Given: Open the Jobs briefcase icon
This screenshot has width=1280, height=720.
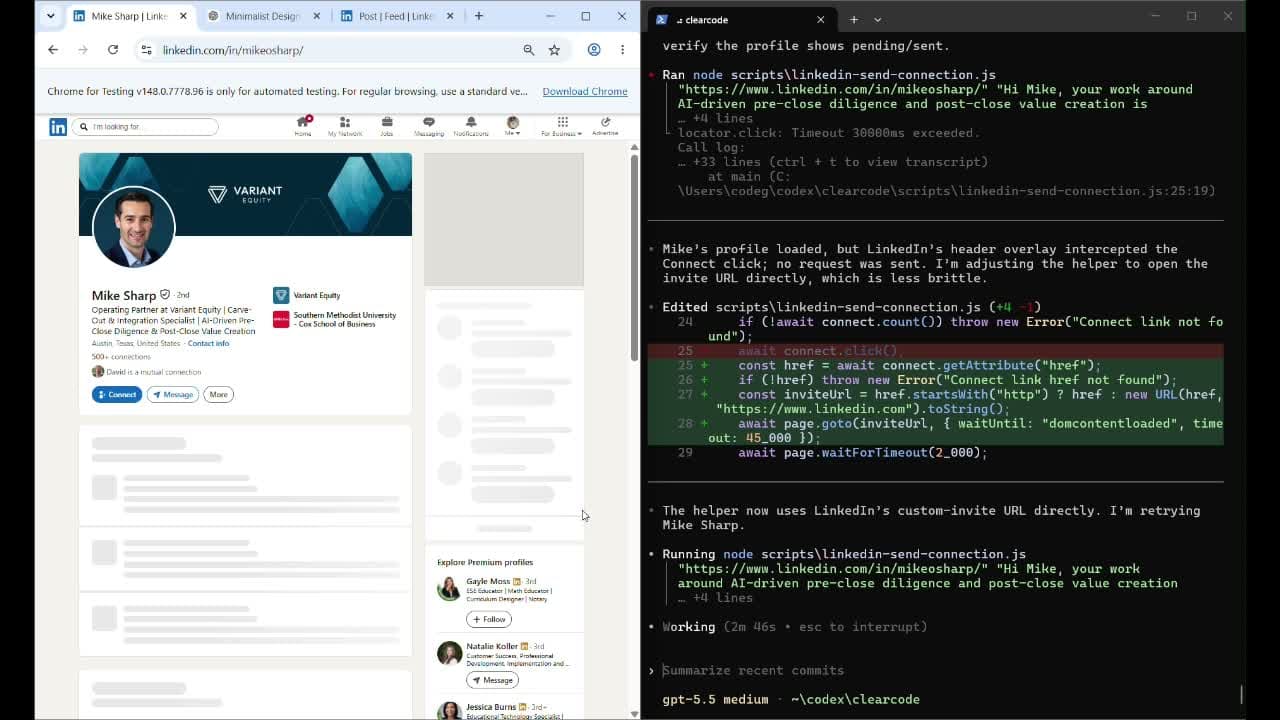Looking at the screenshot, I should pyautogui.click(x=386, y=126).
